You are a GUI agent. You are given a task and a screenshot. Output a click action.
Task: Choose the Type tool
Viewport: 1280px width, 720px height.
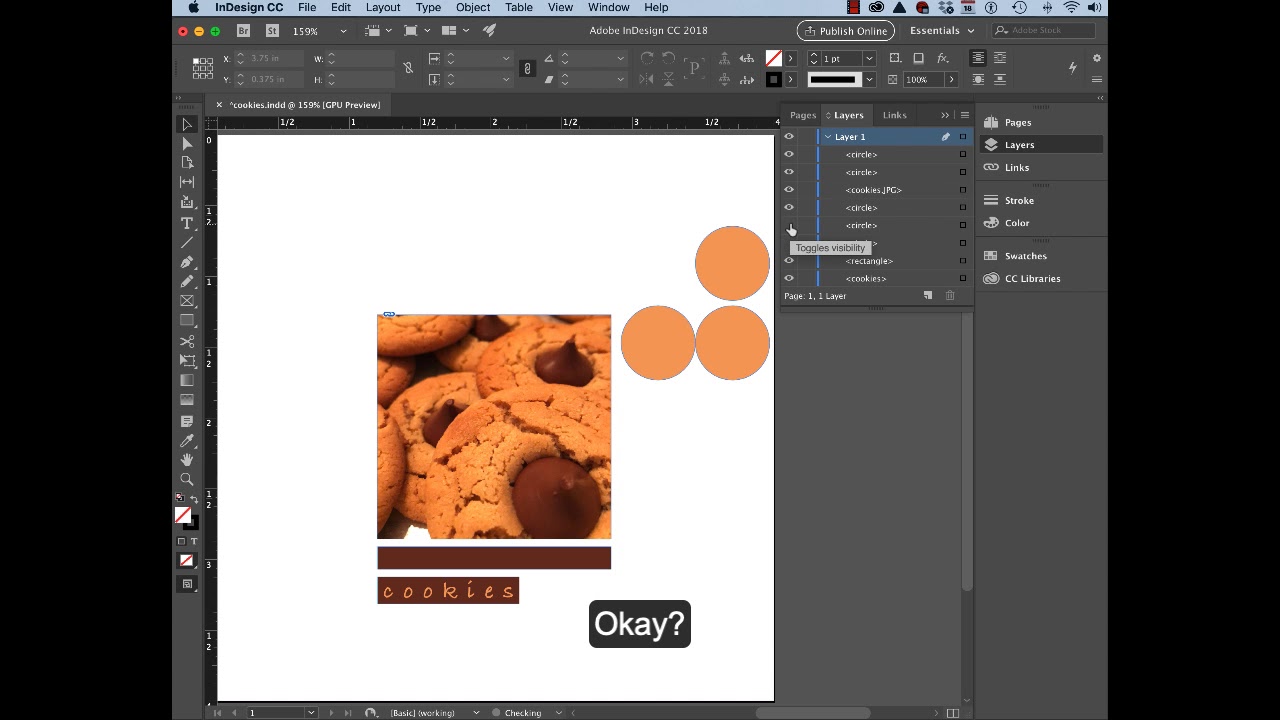187,223
